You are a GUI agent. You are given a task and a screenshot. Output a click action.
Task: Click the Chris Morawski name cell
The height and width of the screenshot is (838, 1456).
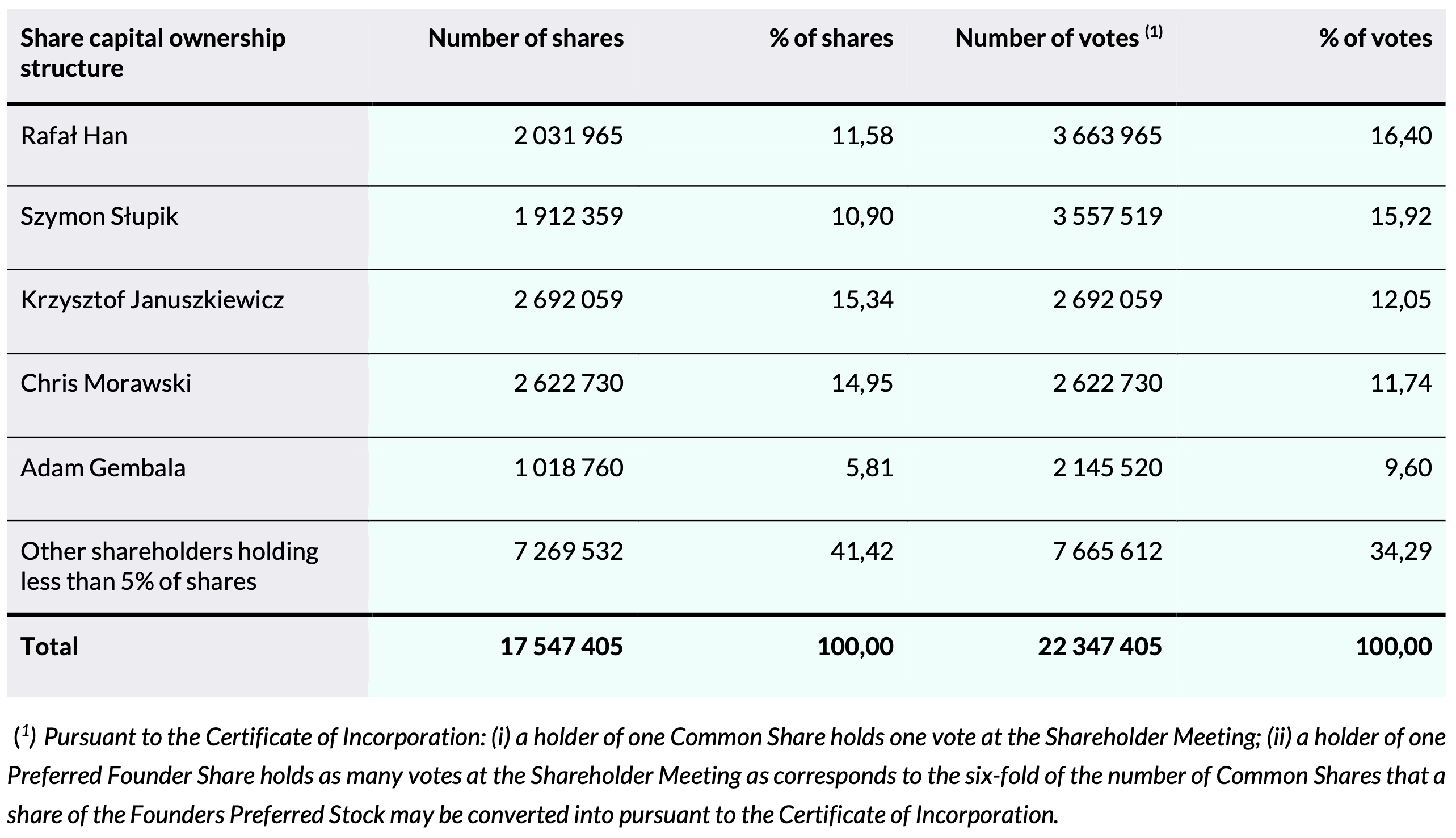(106, 384)
